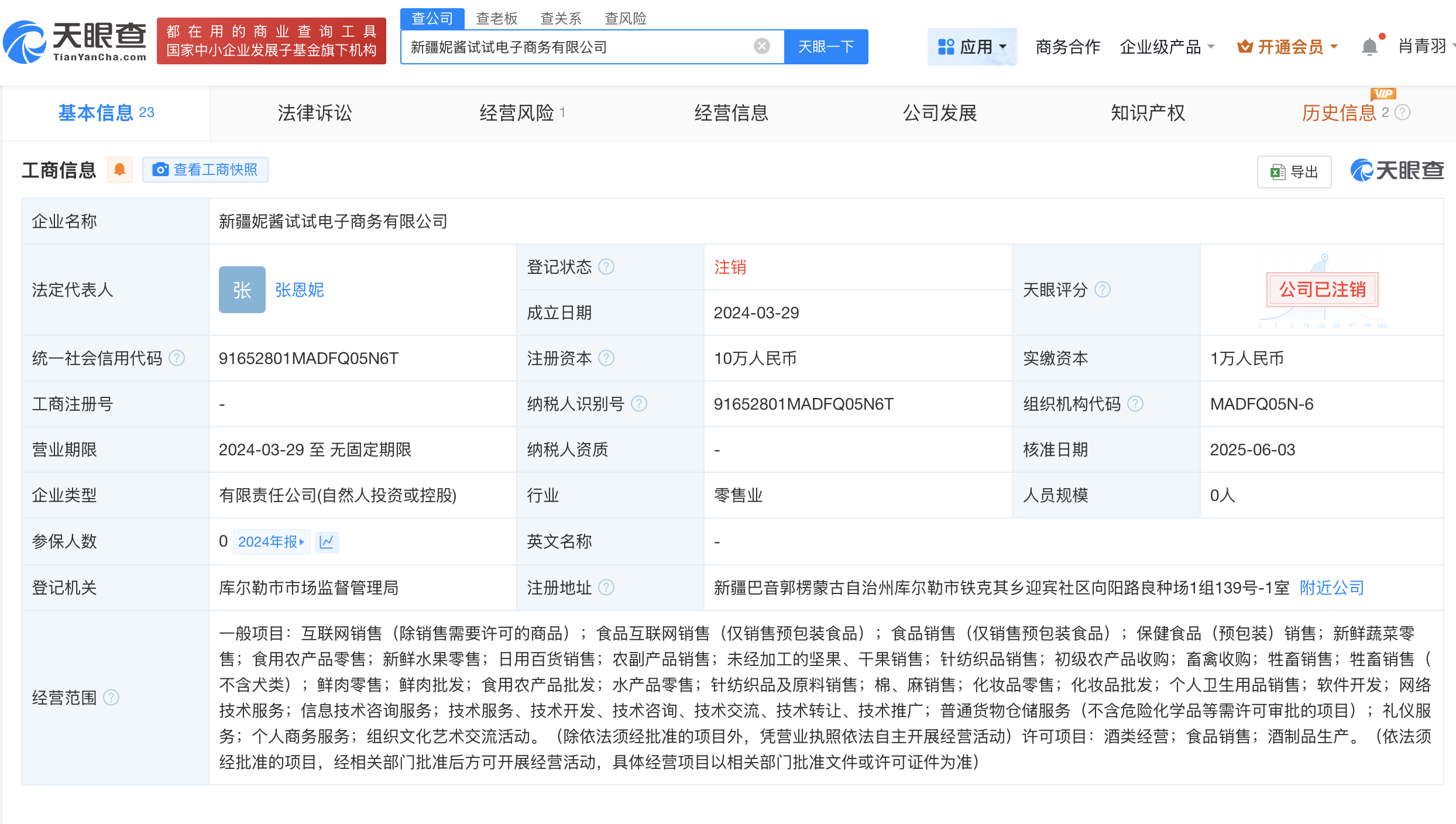
Task: Click help icon next to 纳税人识别号
Action: pyautogui.click(x=640, y=404)
